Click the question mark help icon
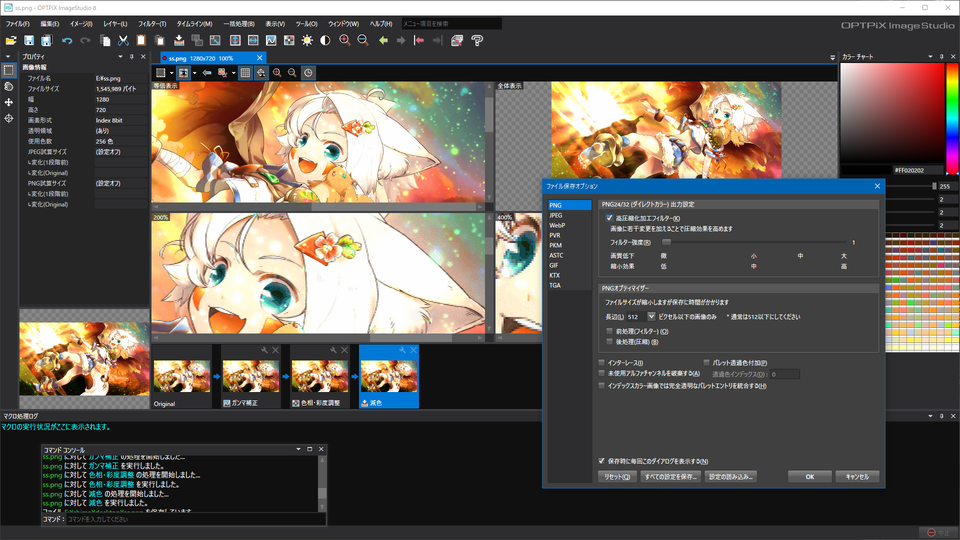 click(x=477, y=40)
